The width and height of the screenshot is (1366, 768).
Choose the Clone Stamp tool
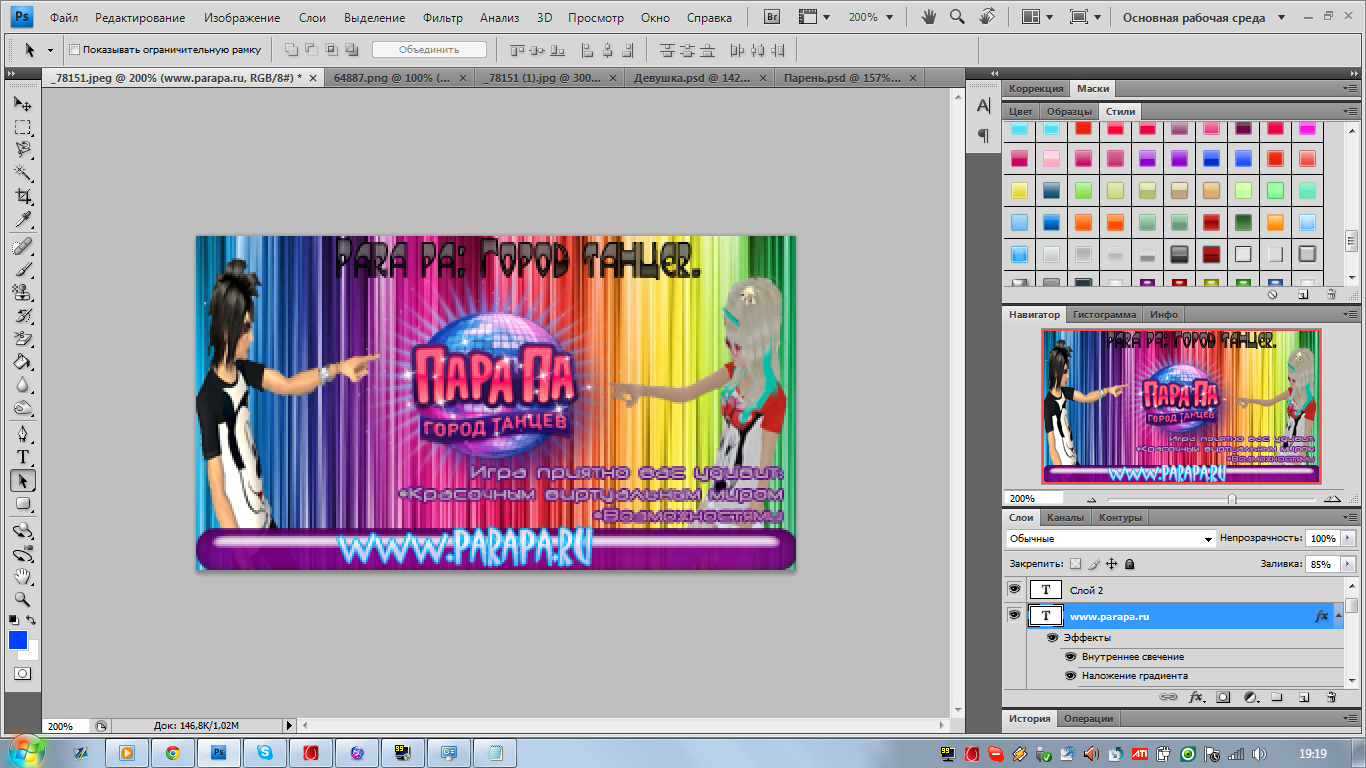click(23, 292)
